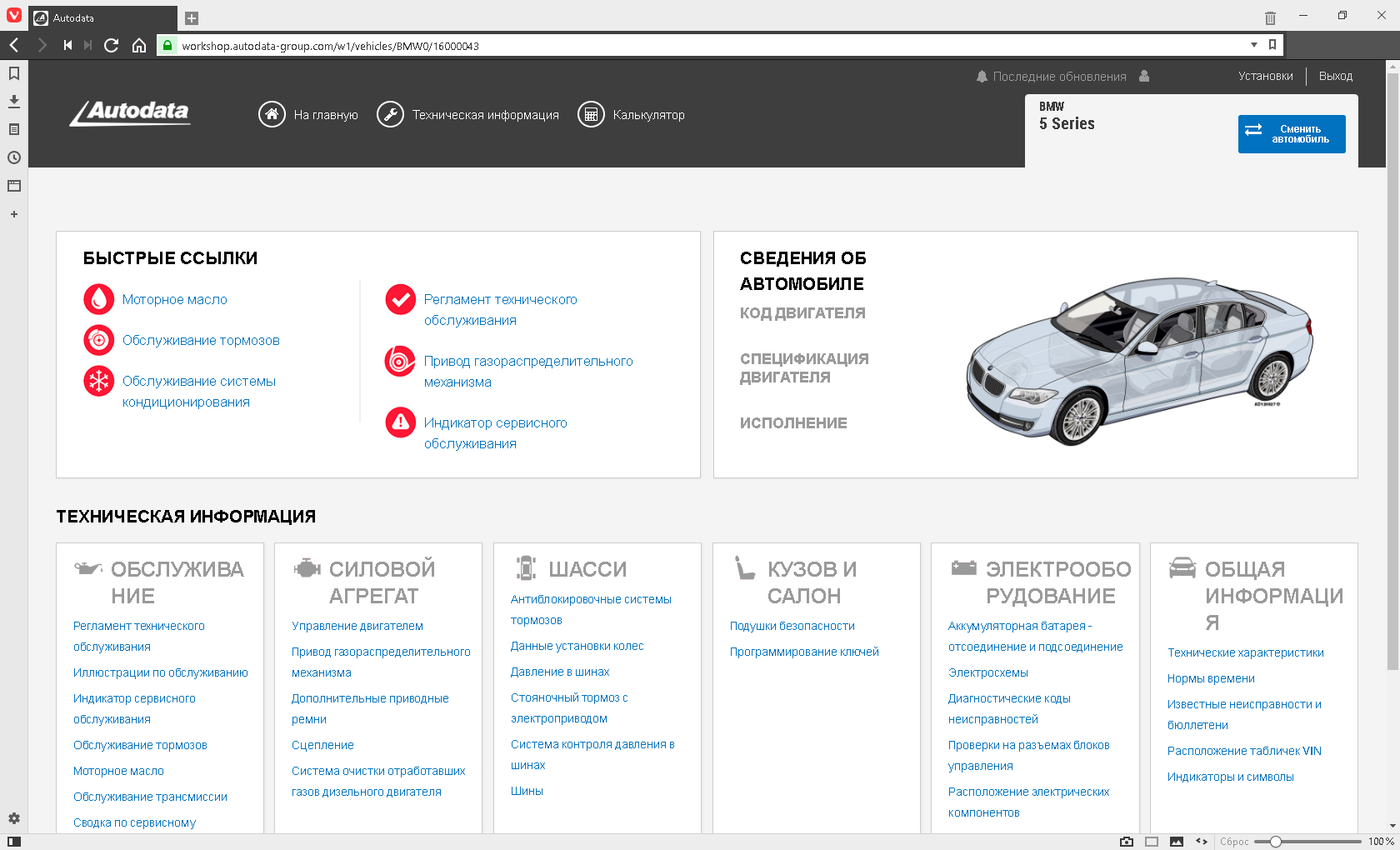Image resolution: width=1400 pixels, height=850 pixels.
Task: Open Шины link in Шасси
Action: (527, 791)
